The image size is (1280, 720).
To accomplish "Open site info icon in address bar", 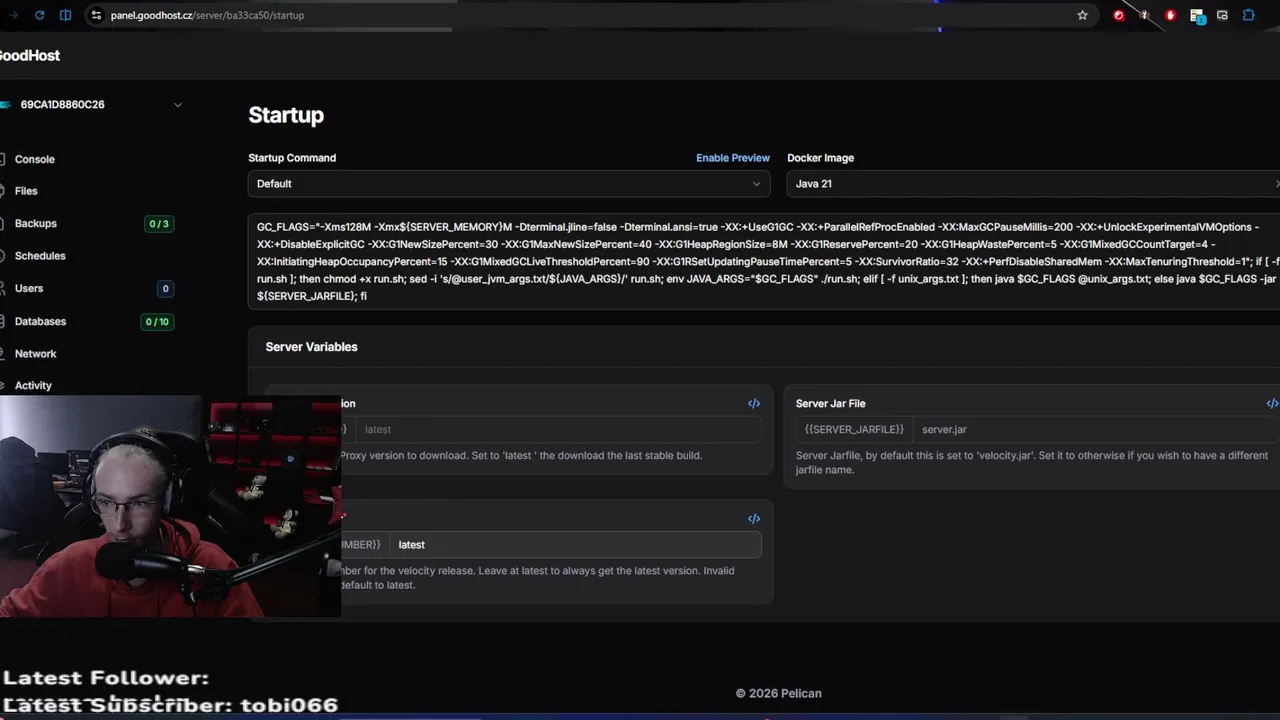I will point(96,15).
